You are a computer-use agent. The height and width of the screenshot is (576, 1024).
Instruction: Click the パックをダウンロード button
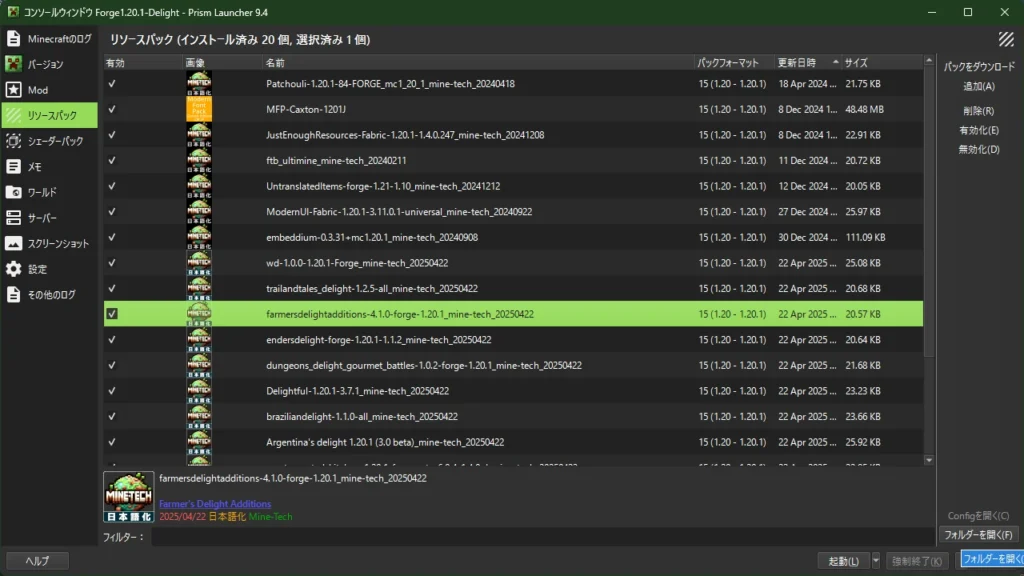[979, 67]
